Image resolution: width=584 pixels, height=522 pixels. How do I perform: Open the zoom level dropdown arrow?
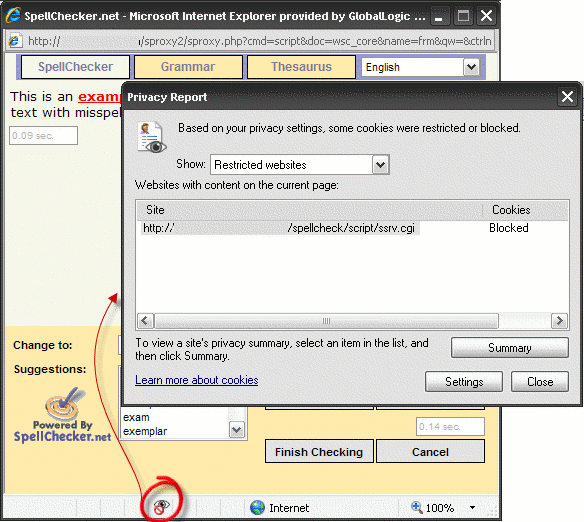point(472,507)
